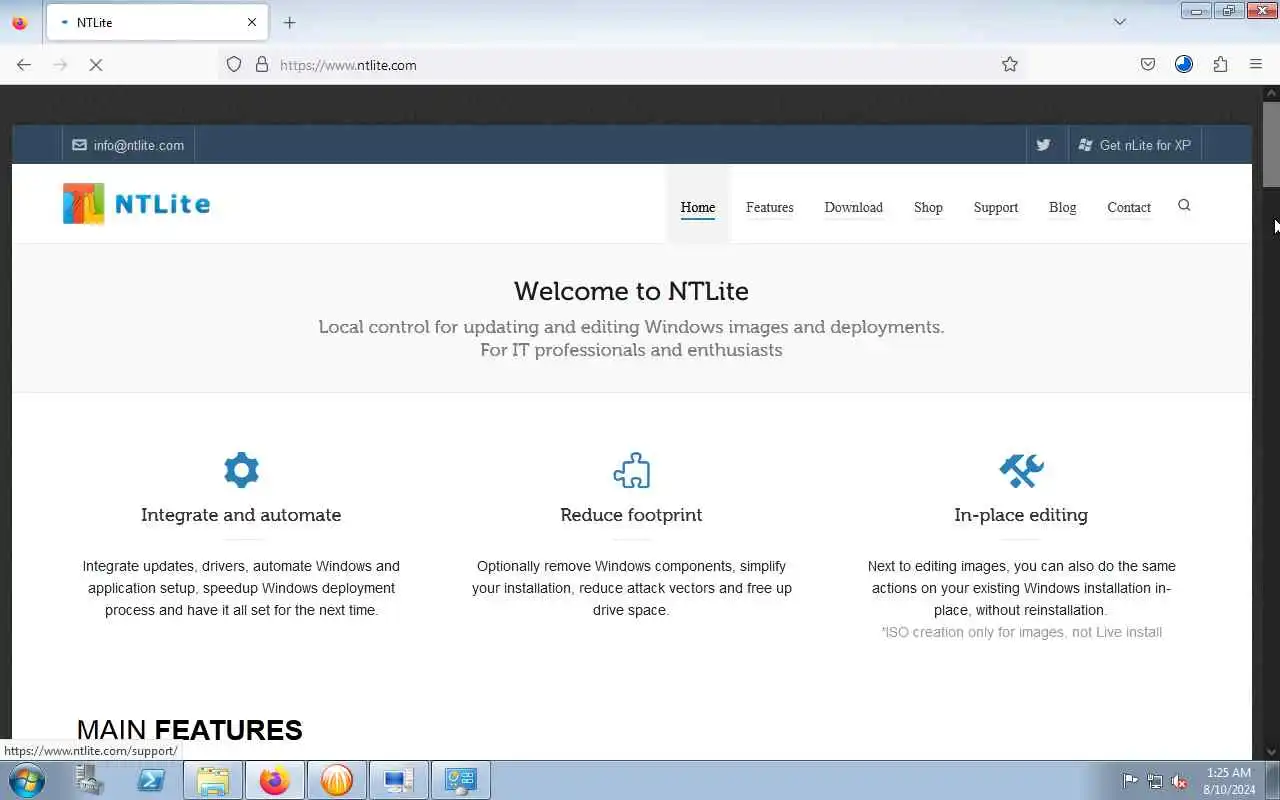Open the Save to Pocket icon
The image size is (1280, 800).
coord(1148,65)
